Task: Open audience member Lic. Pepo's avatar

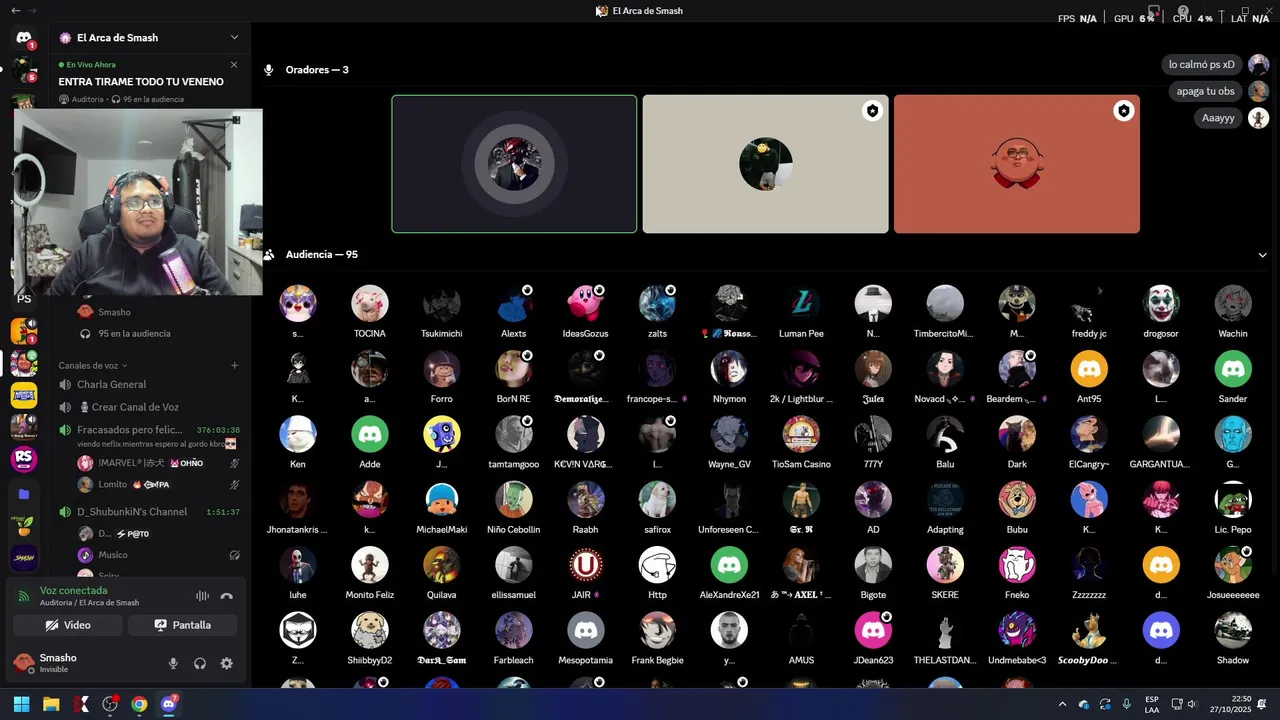Action: (x=1233, y=499)
